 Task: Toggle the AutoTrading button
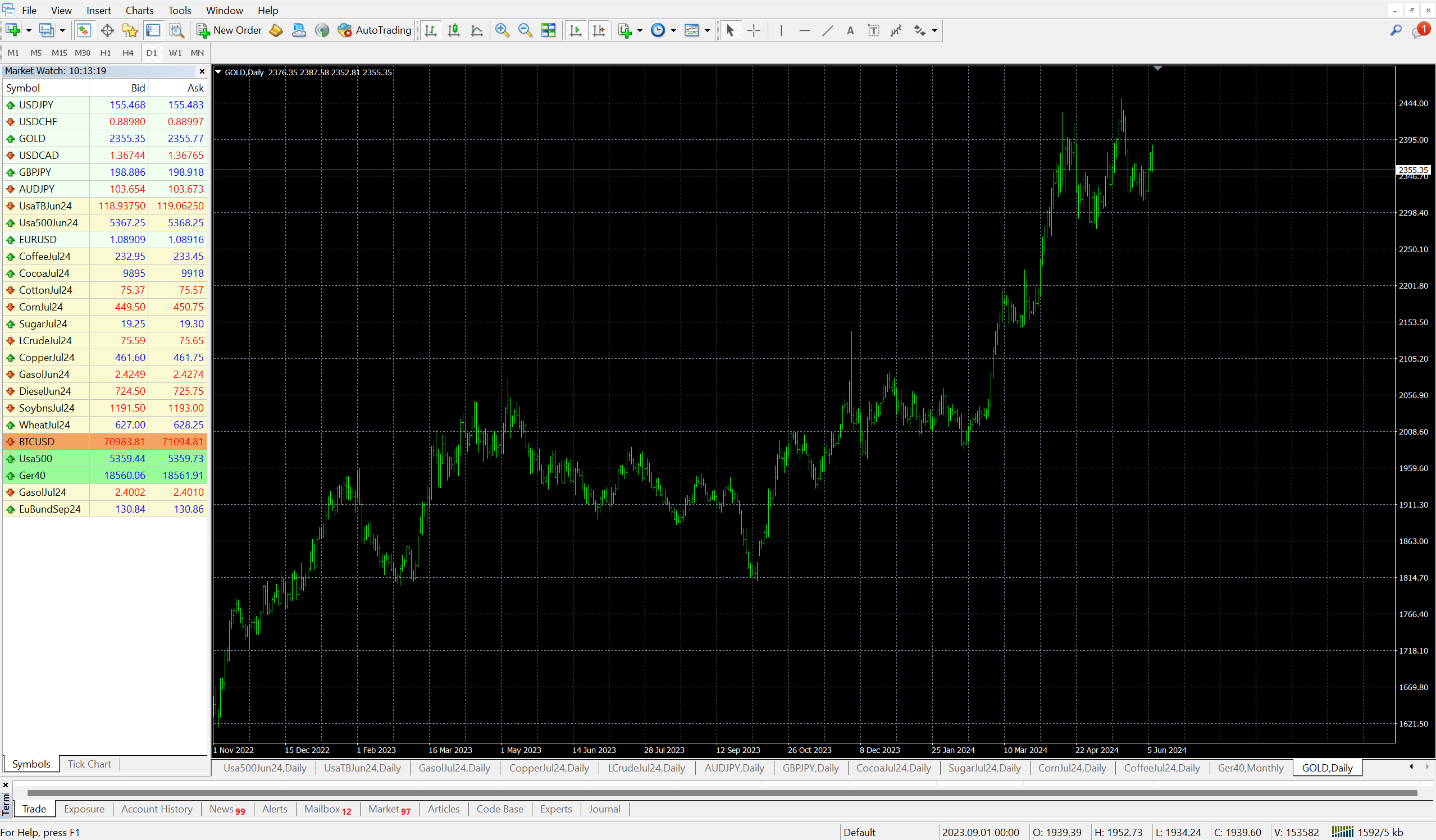click(x=375, y=30)
